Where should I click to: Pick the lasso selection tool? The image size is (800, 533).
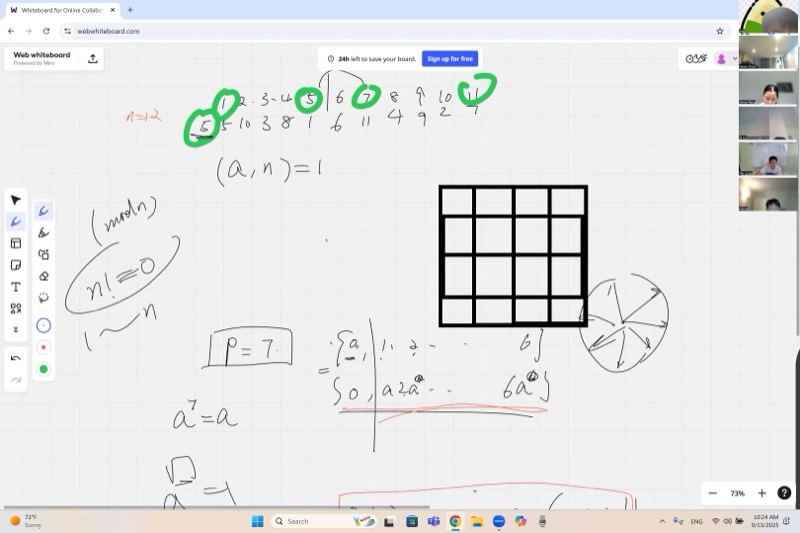(x=43, y=298)
